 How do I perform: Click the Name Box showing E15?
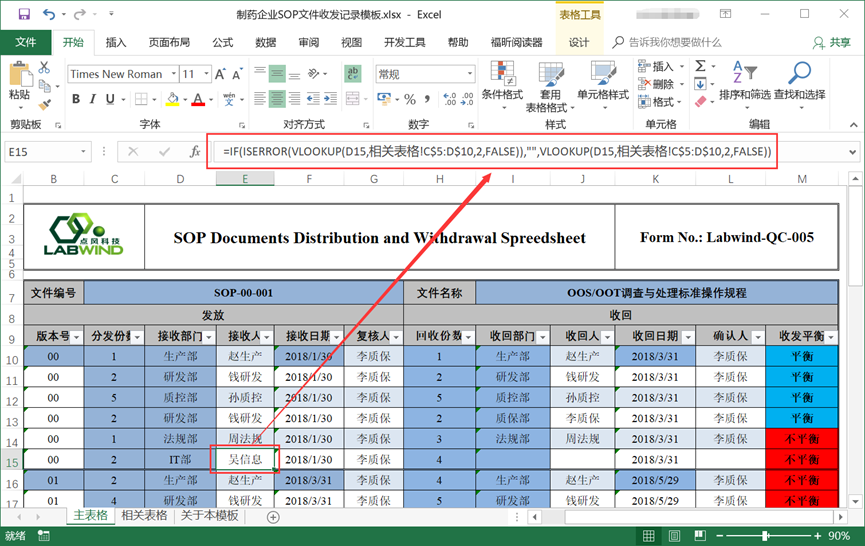coord(50,152)
